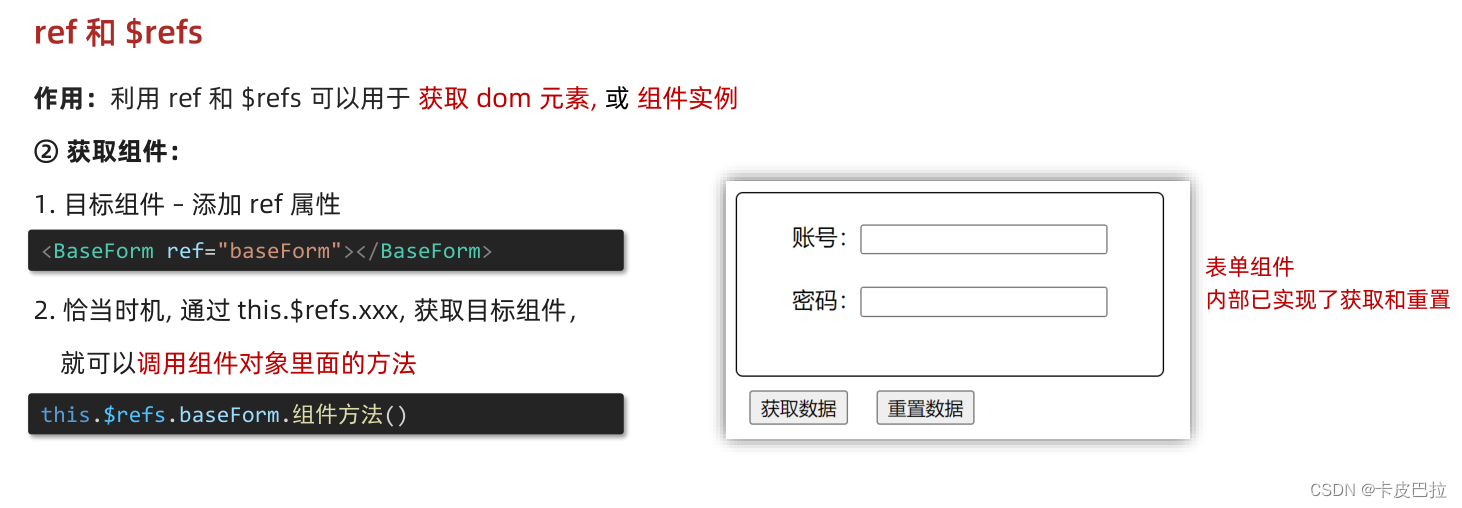The height and width of the screenshot is (508, 1462).
Task: Click the 获取 dom 元素 red text
Action: coord(507,99)
